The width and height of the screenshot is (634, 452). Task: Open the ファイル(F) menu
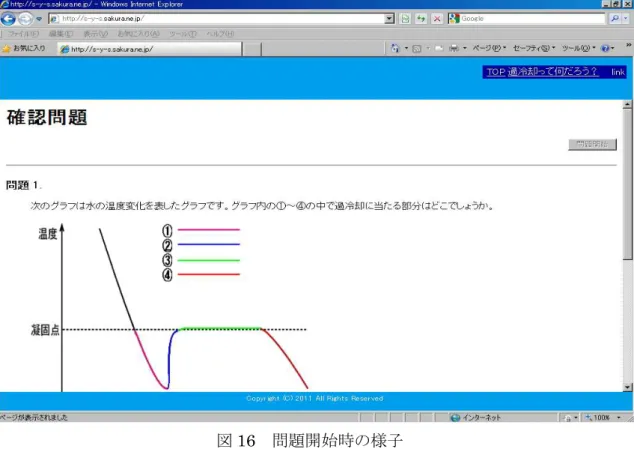[23, 34]
